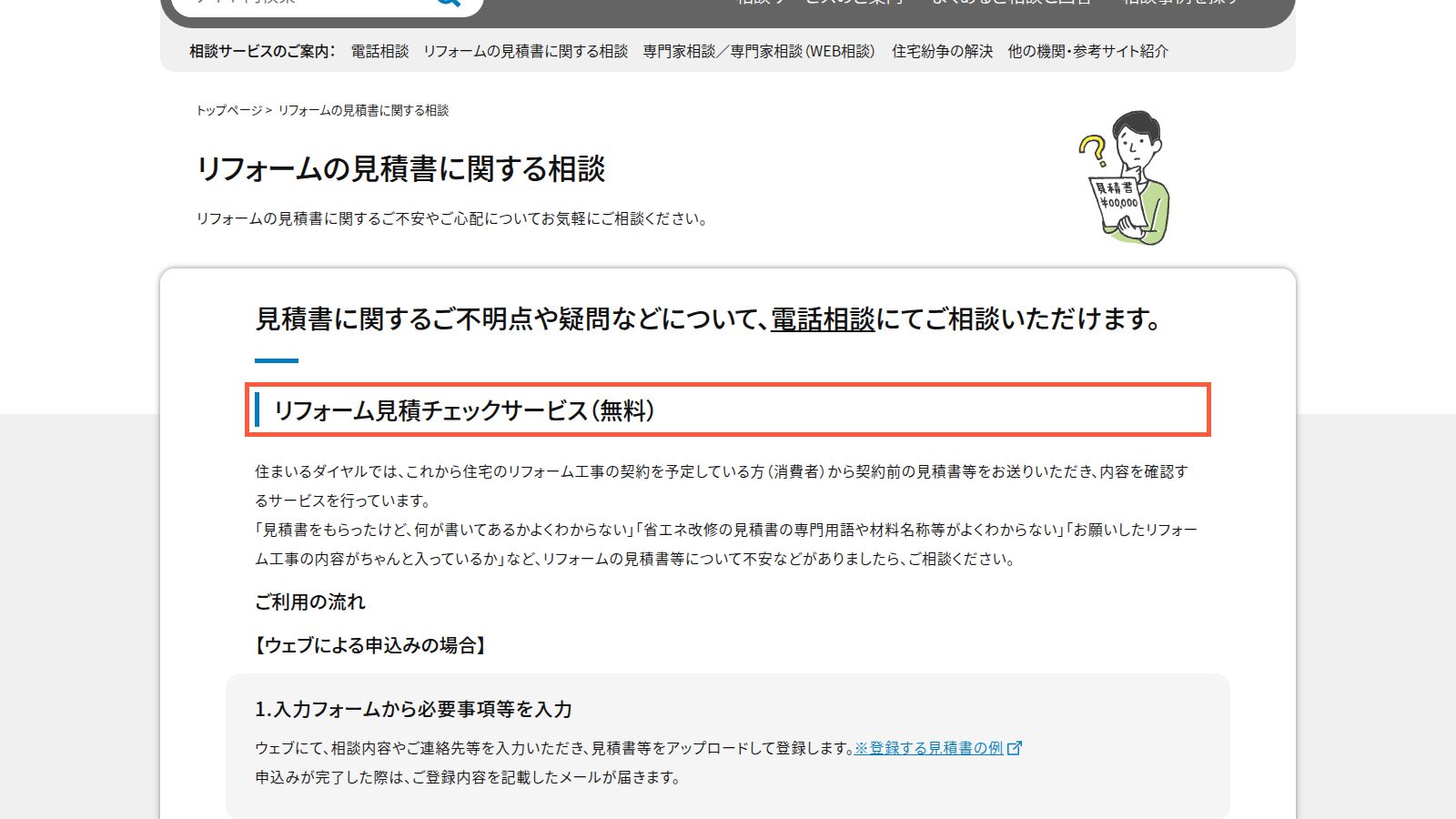Open the ※登録する見積書の例 link
This screenshot has width=1456, height=819.
(928, 748)
